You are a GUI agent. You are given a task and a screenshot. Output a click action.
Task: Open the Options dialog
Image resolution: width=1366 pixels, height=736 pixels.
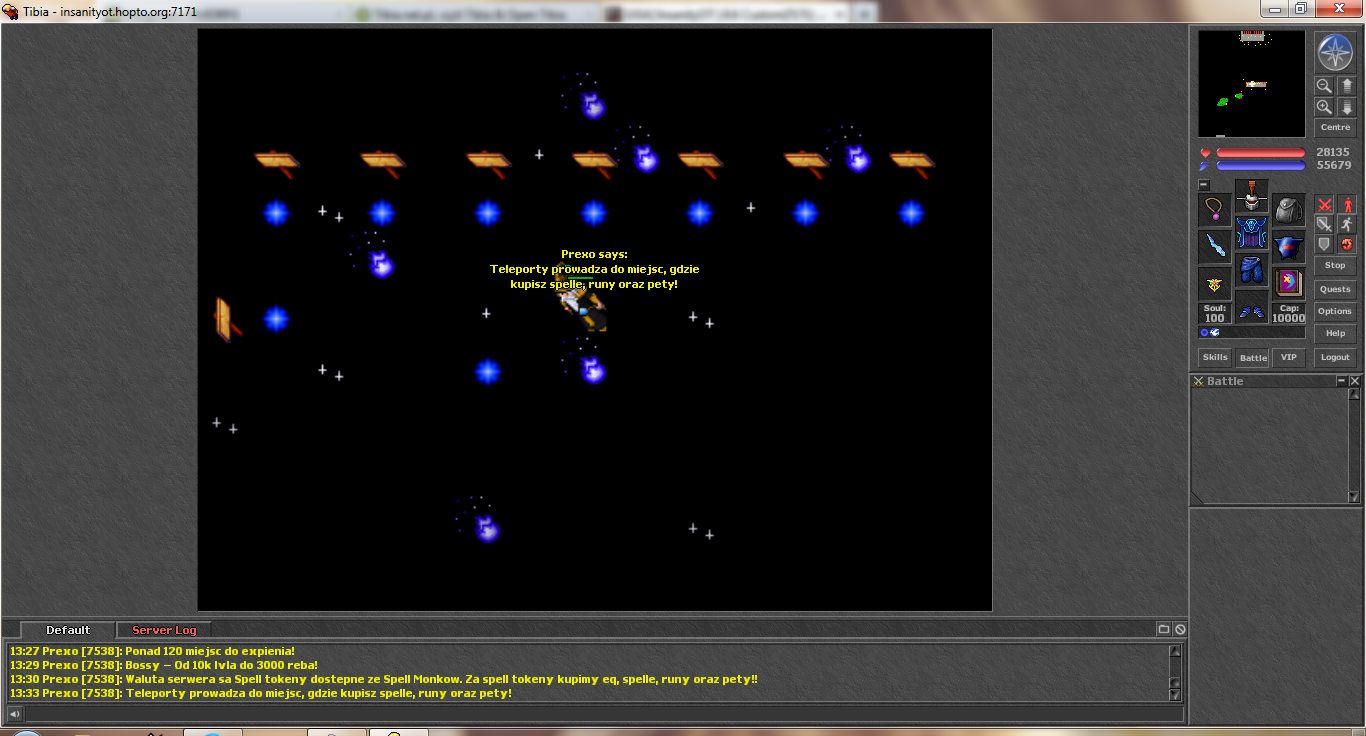click(1335, 311)
